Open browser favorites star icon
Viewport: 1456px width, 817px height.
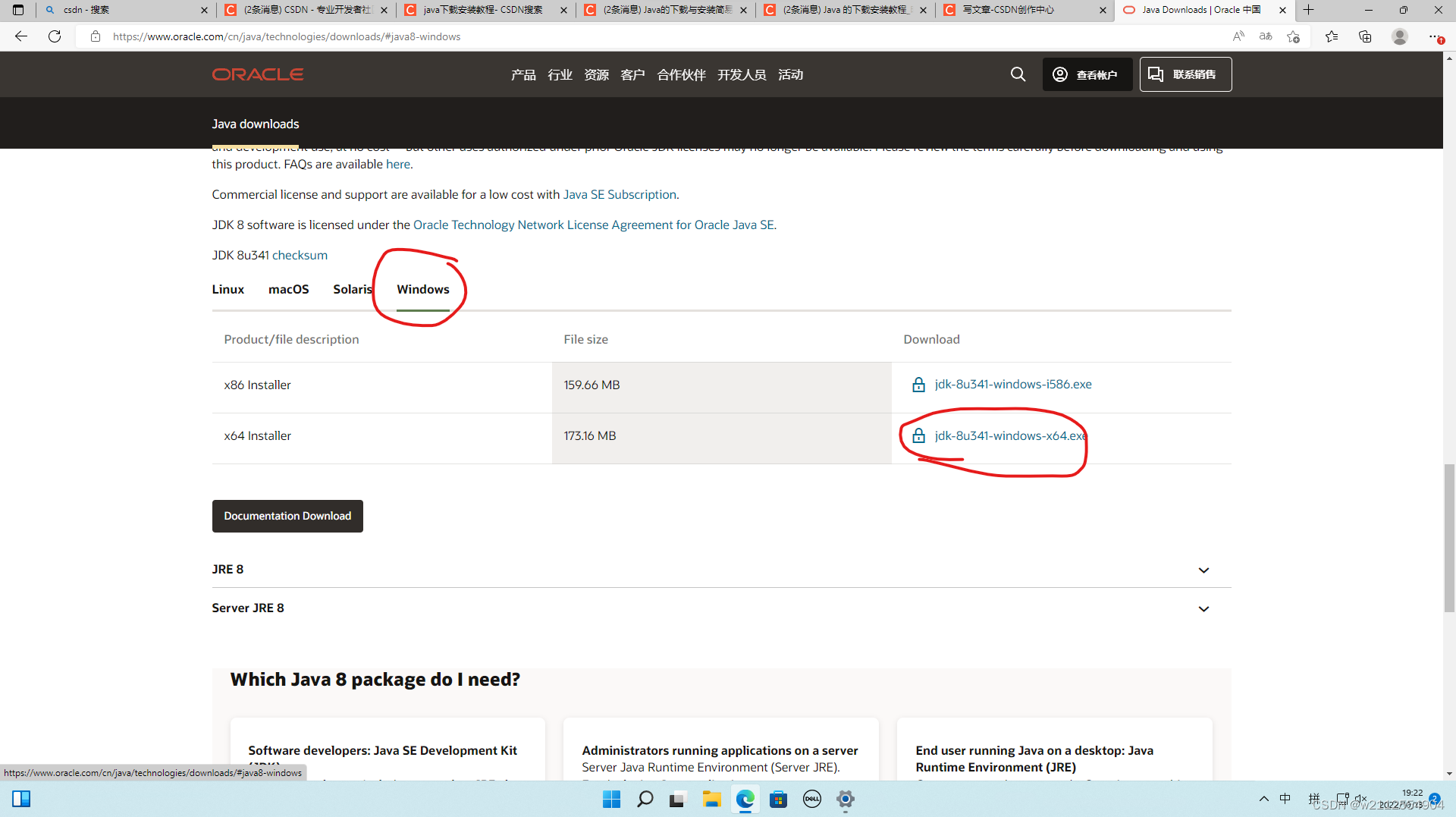tap(1332, 36)
